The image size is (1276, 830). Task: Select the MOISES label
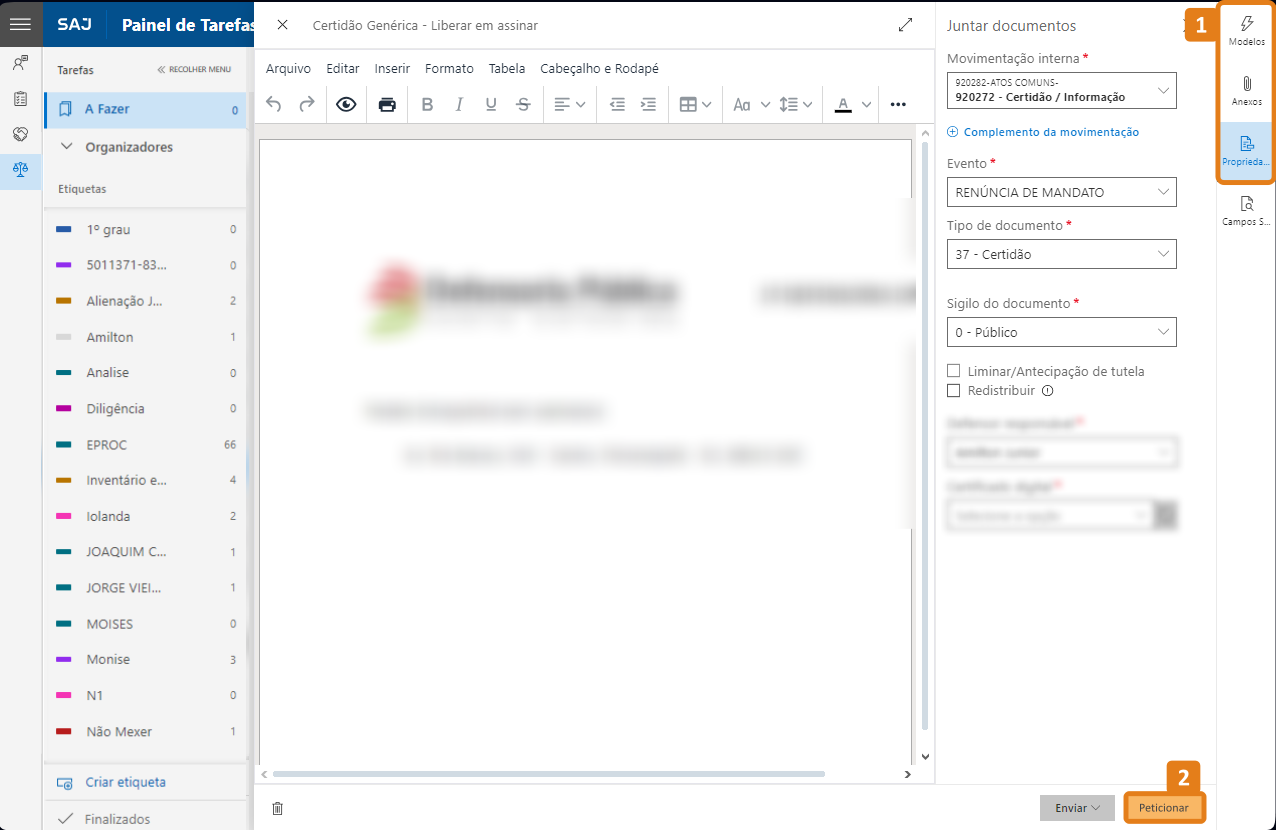pyautogui.click(x=145, y=623)
